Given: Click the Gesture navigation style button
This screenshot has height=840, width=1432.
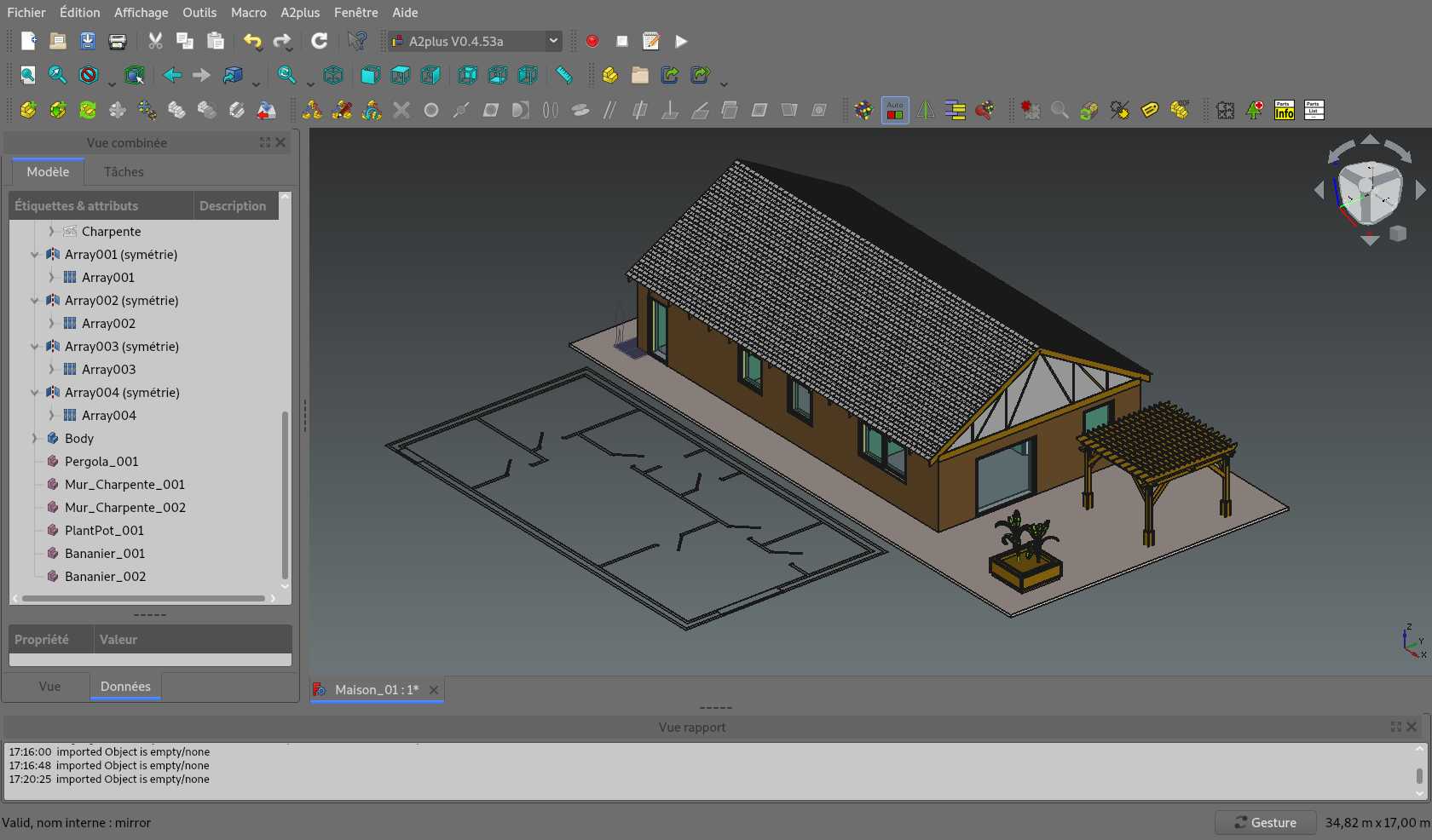Looking at the screenshot, I should [x=1266, y=822].
